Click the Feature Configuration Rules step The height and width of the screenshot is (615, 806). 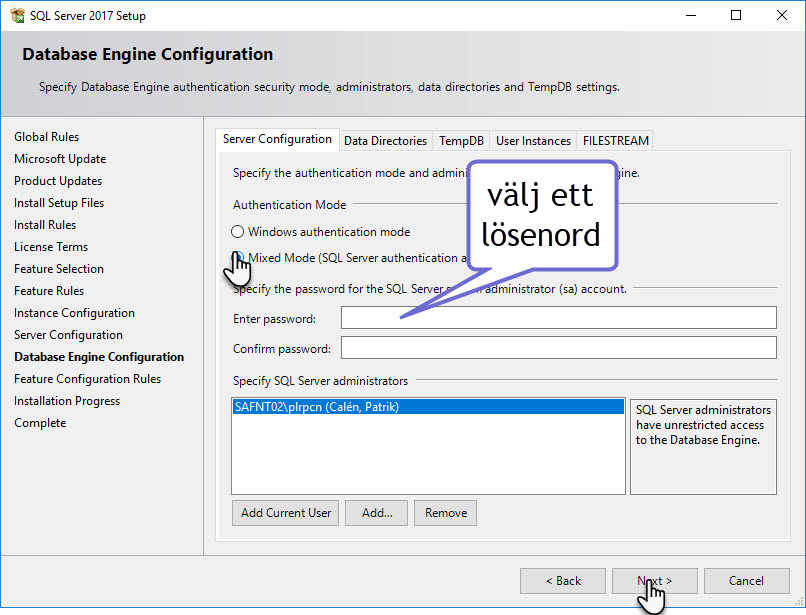point(87,379)
